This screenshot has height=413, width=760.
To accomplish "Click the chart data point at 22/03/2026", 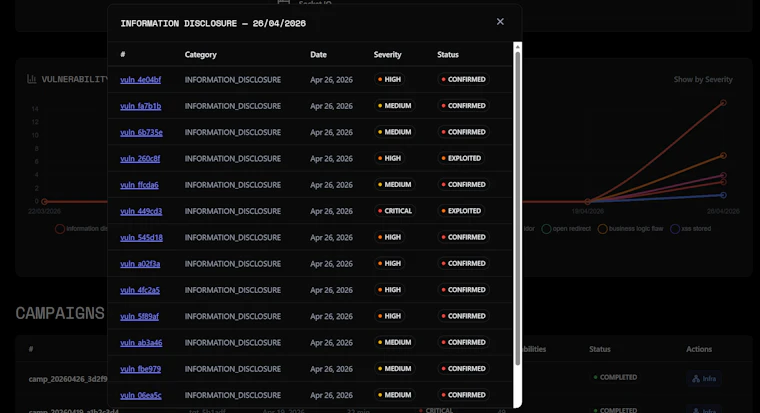I will 44,201.
